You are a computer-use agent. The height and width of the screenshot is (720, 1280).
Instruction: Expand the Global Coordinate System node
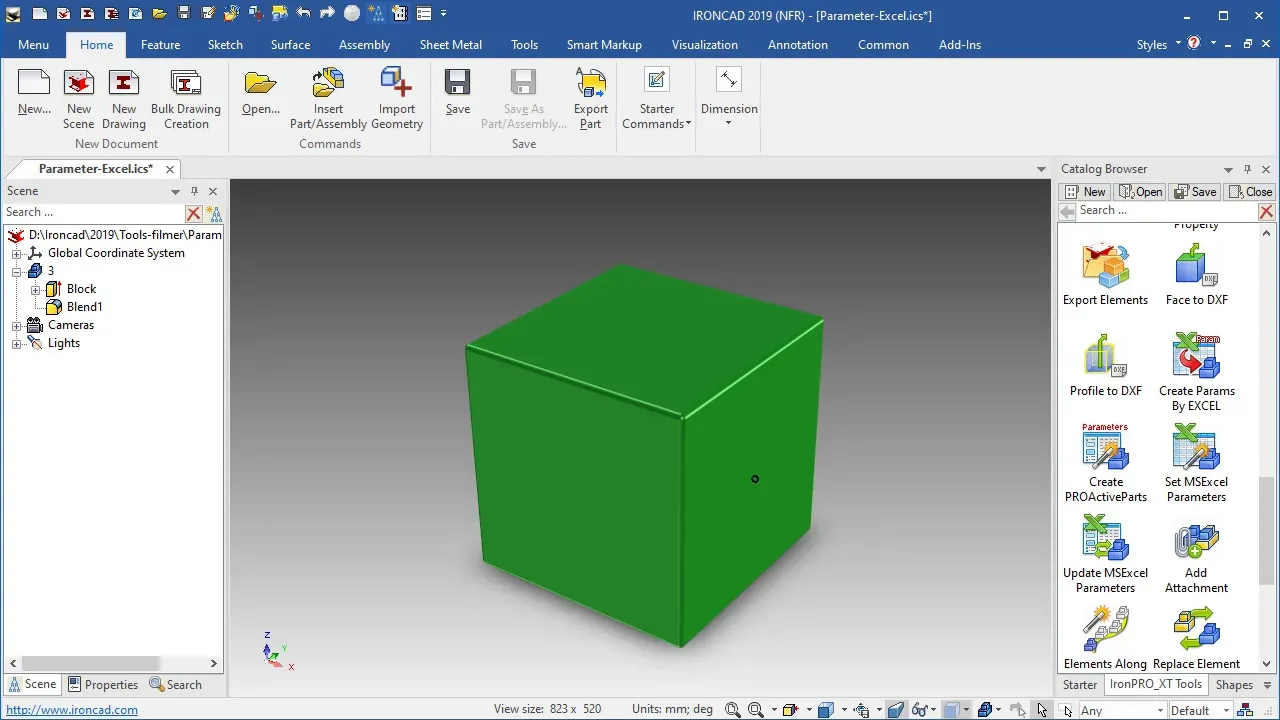[17, 254]
